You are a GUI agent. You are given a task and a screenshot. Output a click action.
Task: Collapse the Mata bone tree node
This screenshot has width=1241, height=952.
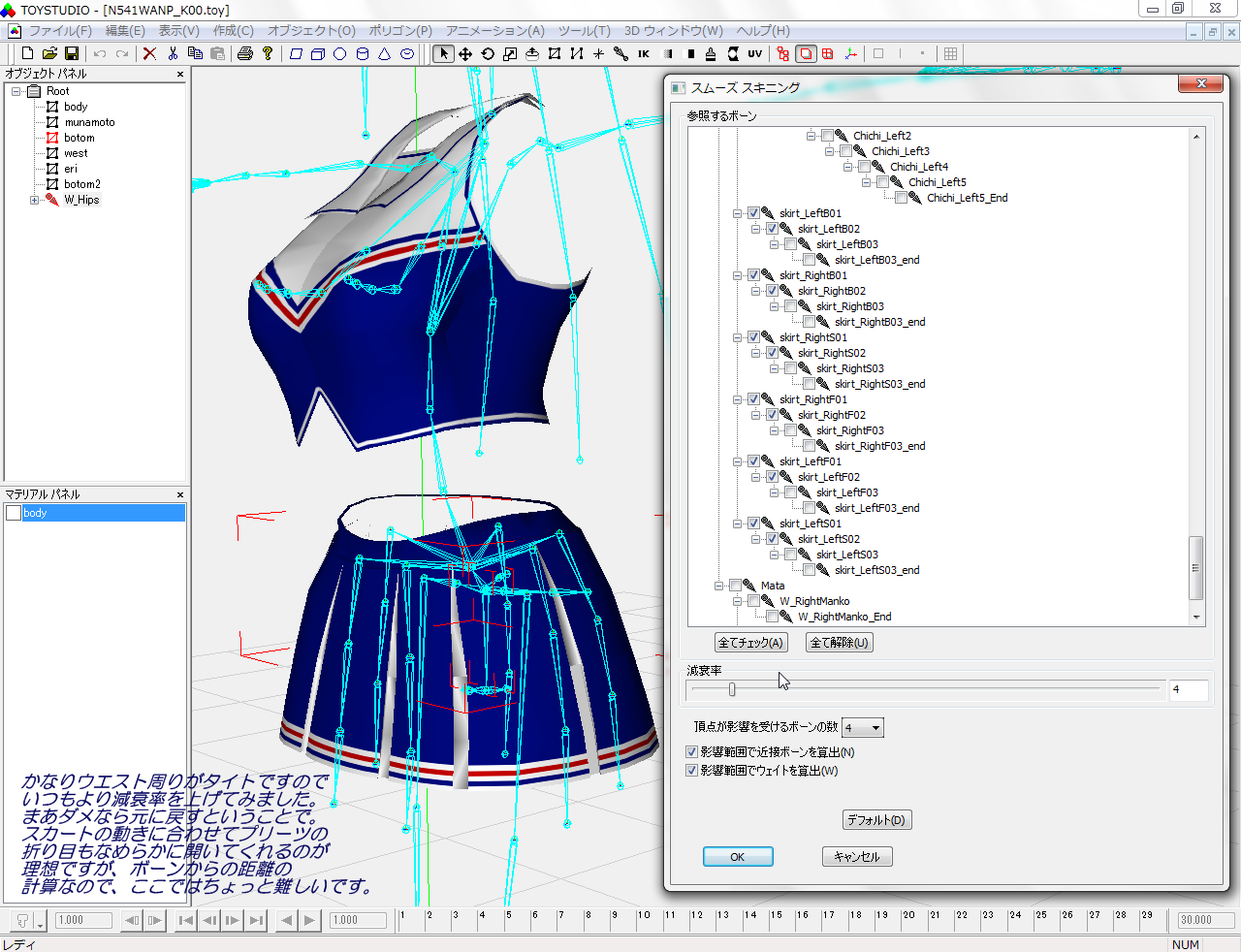(719, 586)
